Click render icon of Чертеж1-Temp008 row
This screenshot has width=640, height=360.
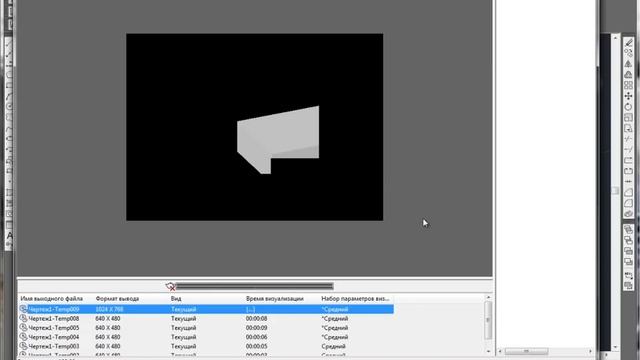coord(23,318)
